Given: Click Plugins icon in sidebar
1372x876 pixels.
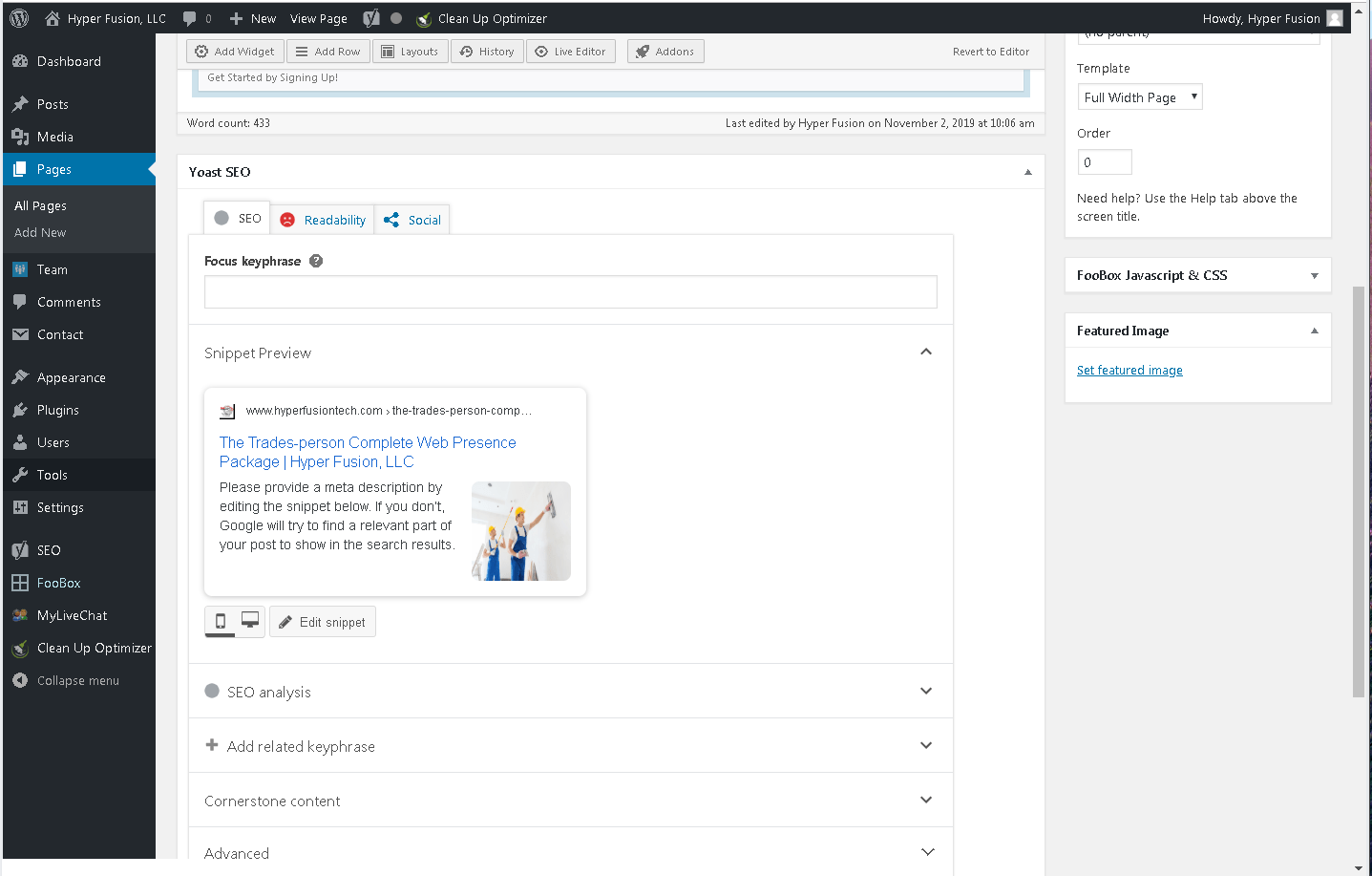Looking at the screenshot, I should [x=20, y=410].
